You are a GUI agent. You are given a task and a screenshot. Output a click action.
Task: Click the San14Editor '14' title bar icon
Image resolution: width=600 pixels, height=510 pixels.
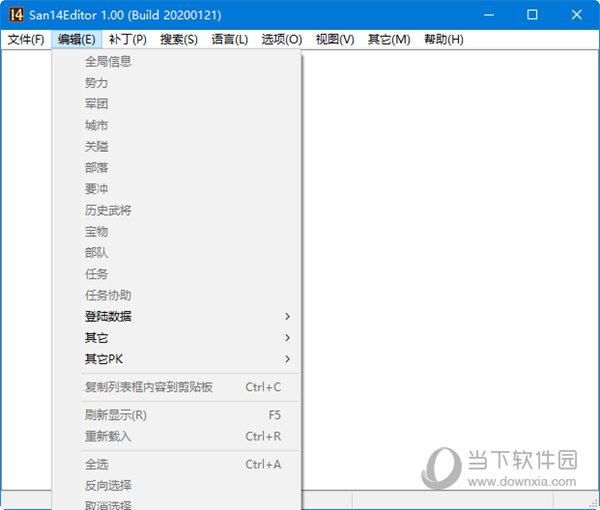click(16, 15)
